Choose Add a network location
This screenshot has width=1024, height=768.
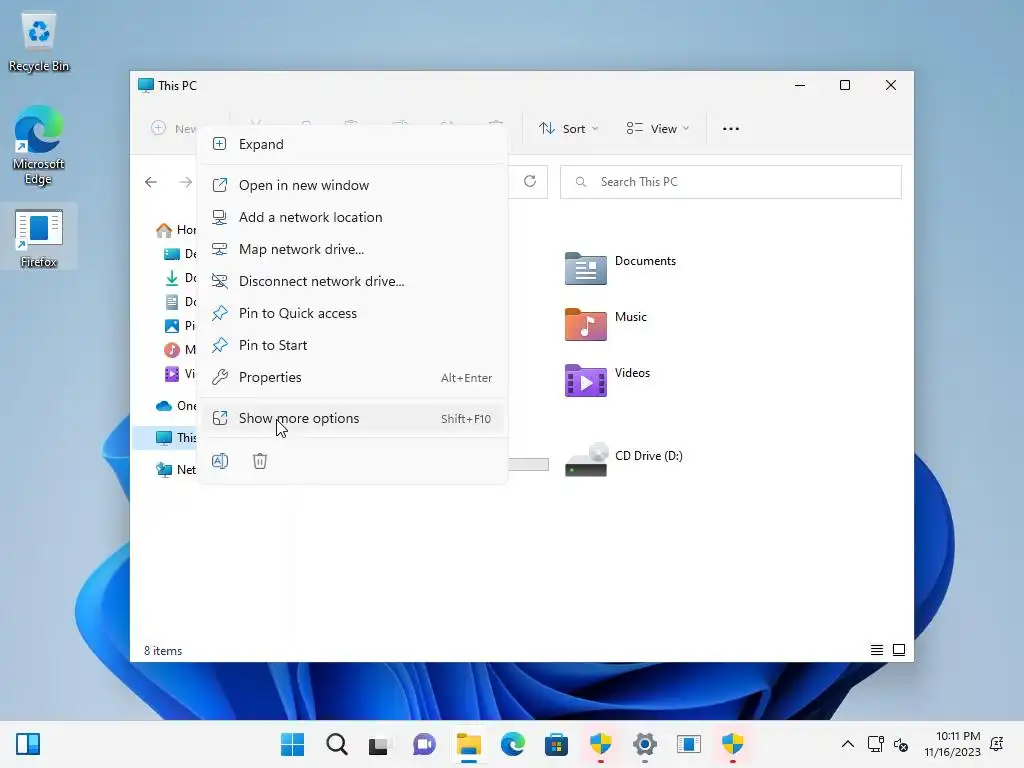tap(353, 217)
